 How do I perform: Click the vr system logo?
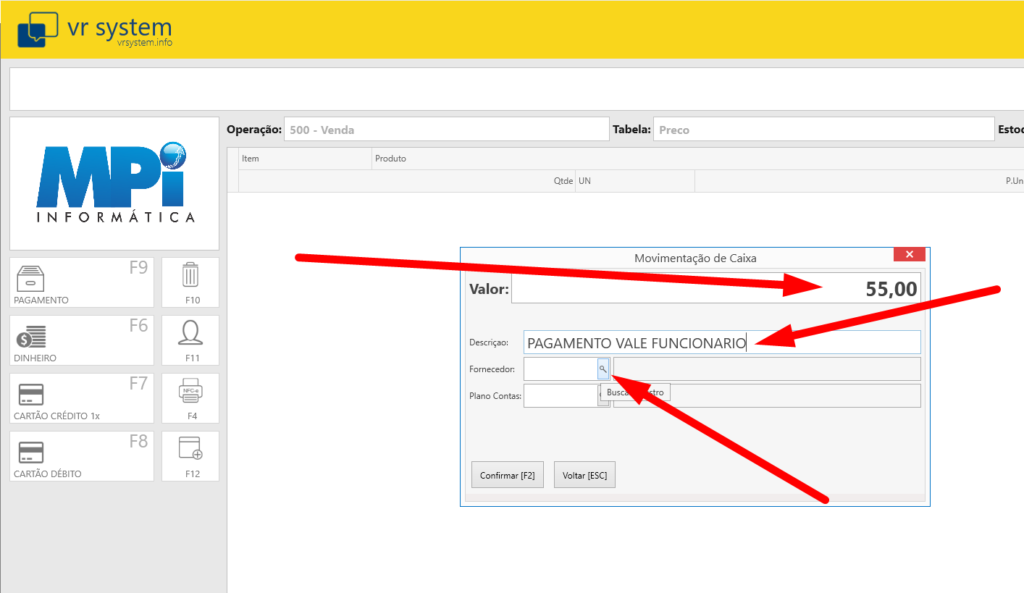tap(95, 31)
